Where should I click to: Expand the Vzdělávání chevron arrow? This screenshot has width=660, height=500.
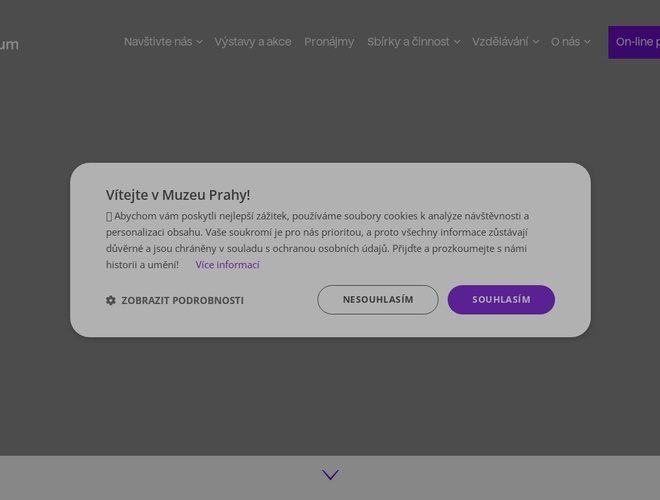pos(536,42)
